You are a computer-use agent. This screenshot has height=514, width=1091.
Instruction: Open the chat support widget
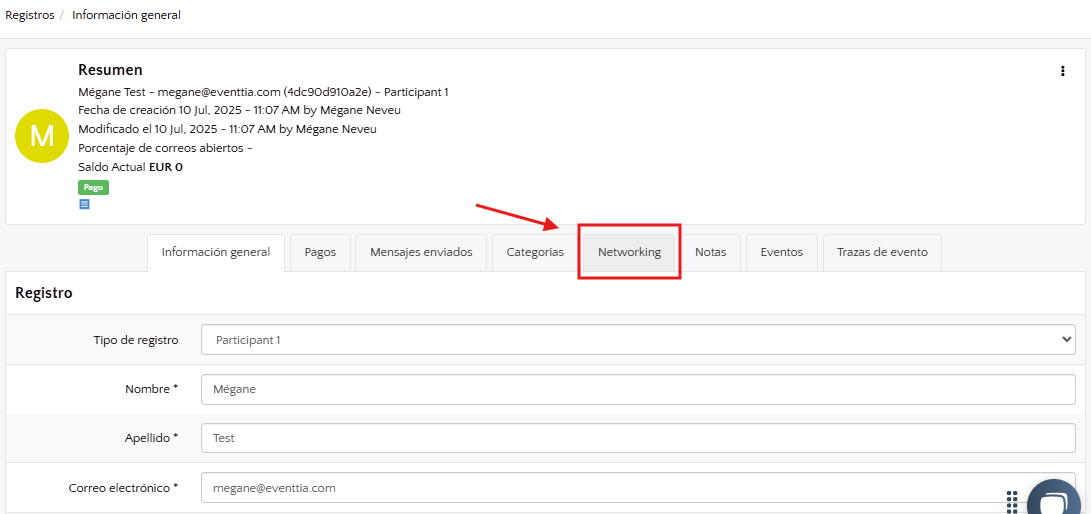click(1048, 501)
